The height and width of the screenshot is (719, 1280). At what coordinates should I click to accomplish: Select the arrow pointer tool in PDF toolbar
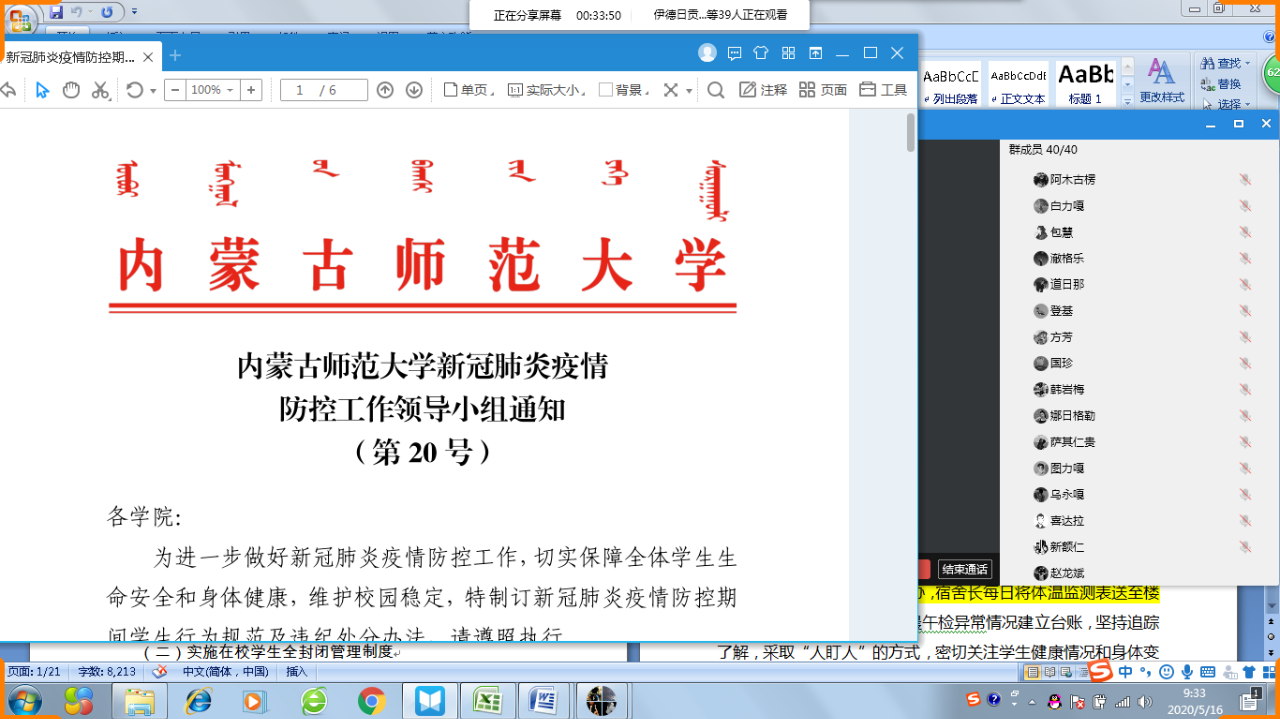(x=42, y=90)
